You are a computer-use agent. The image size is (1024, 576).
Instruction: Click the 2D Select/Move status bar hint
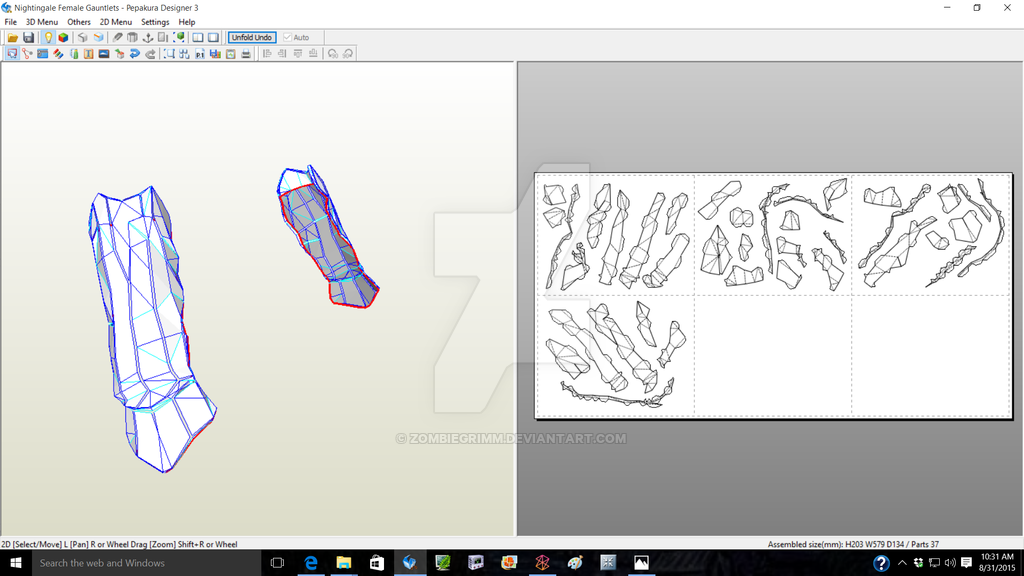(x=119, y=544)
